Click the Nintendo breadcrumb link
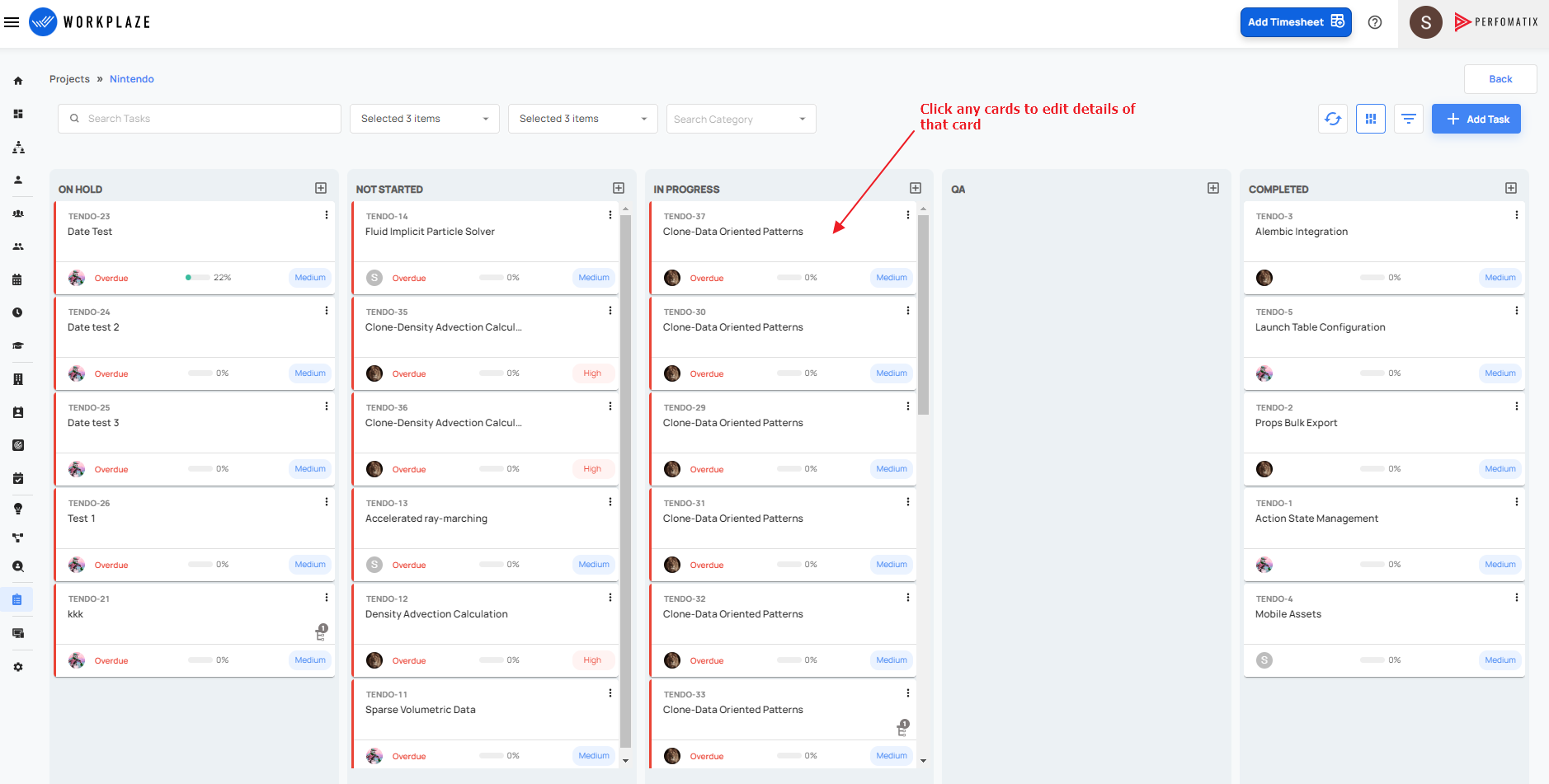 point(132,79)
